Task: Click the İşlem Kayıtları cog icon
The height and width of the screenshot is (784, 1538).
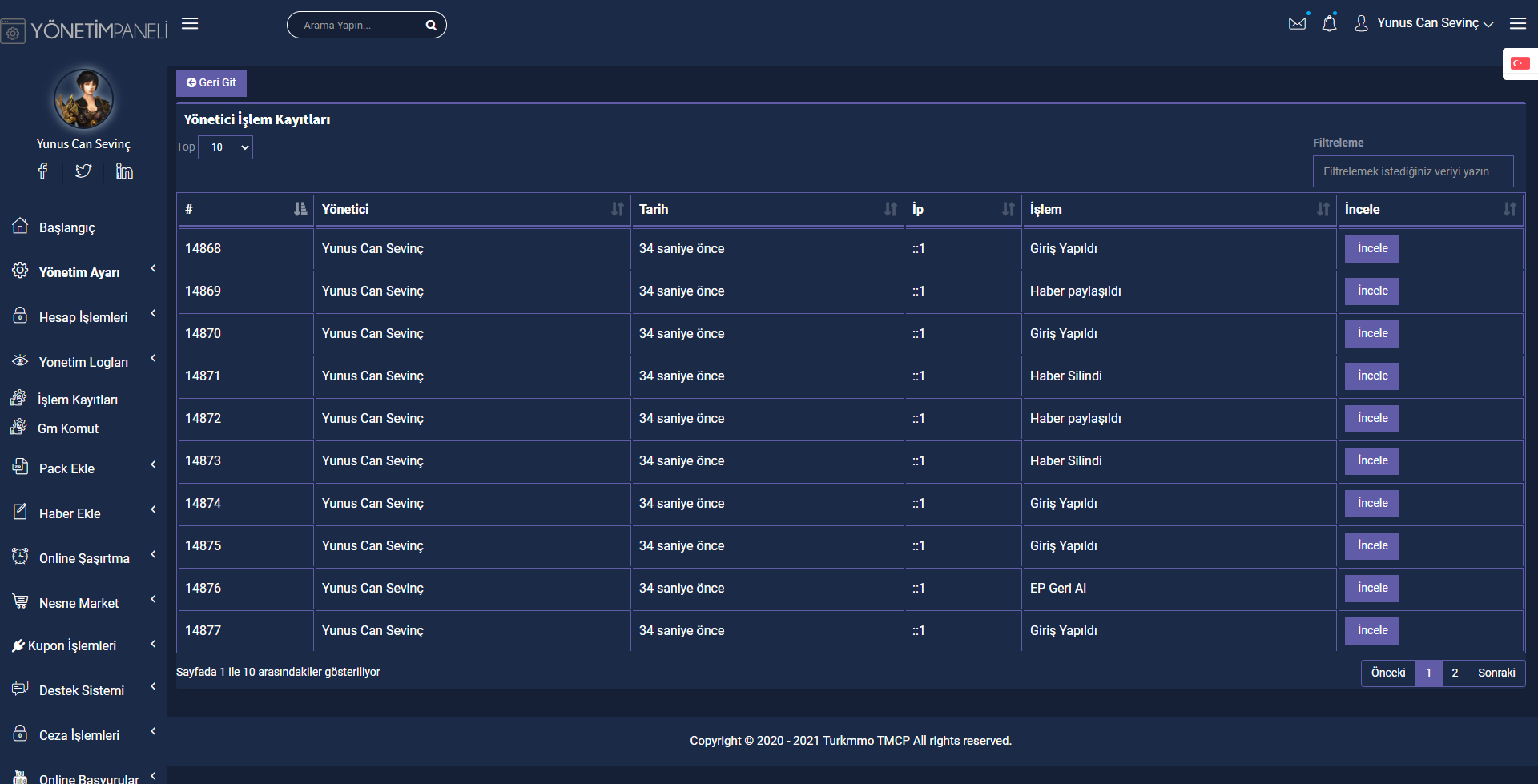Action: (x=18, y=398)
